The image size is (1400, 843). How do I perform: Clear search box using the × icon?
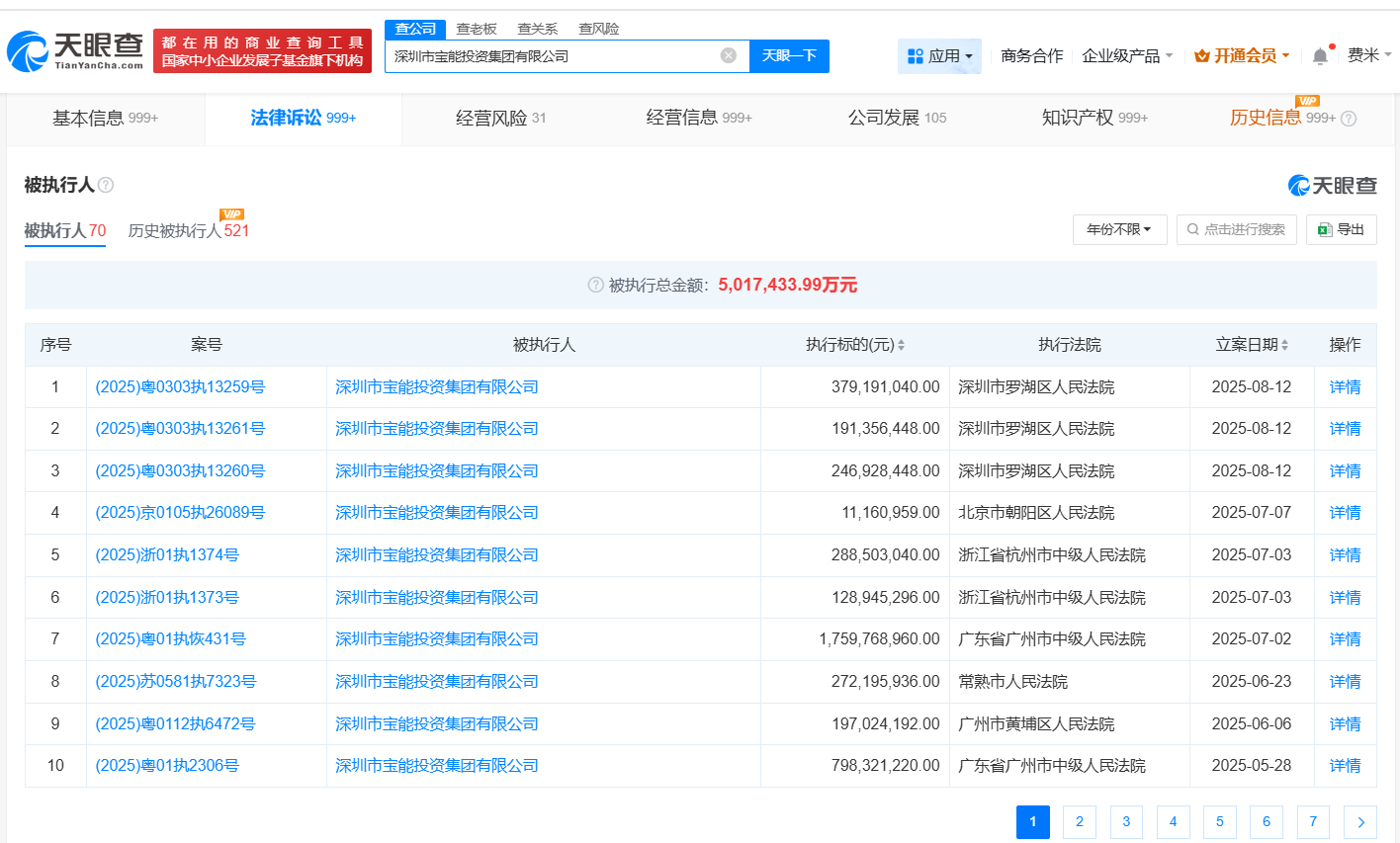click(x=730, y=55)
